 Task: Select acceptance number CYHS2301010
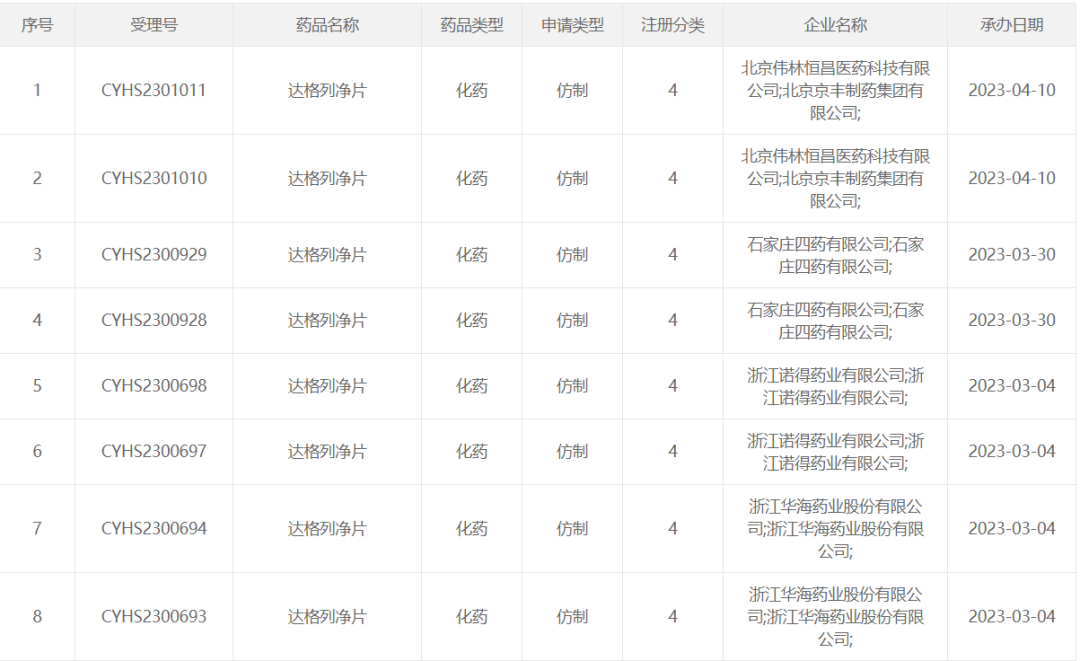click(x=154, y=178)
